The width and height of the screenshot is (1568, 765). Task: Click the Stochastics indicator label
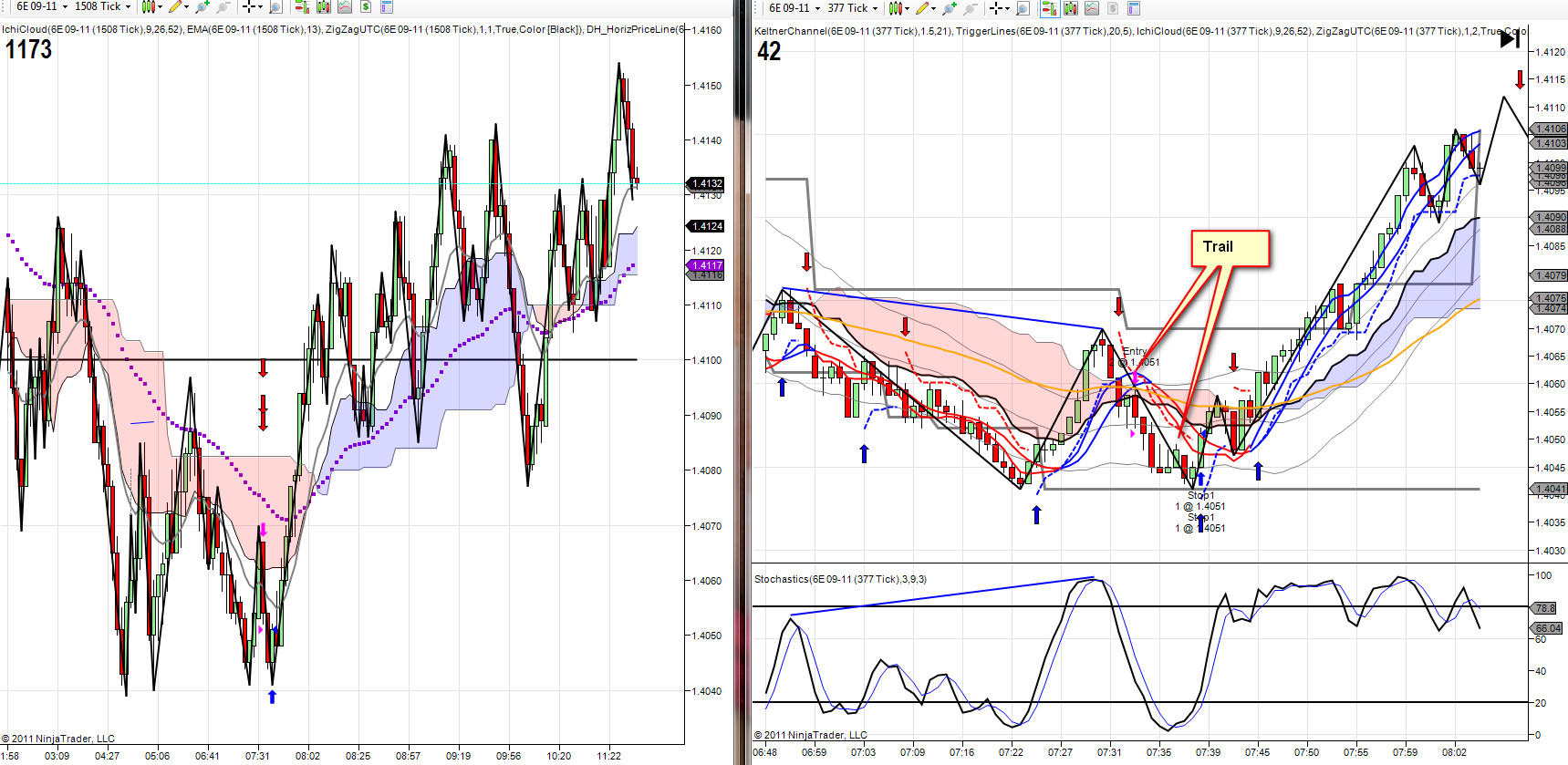[840, 579]
